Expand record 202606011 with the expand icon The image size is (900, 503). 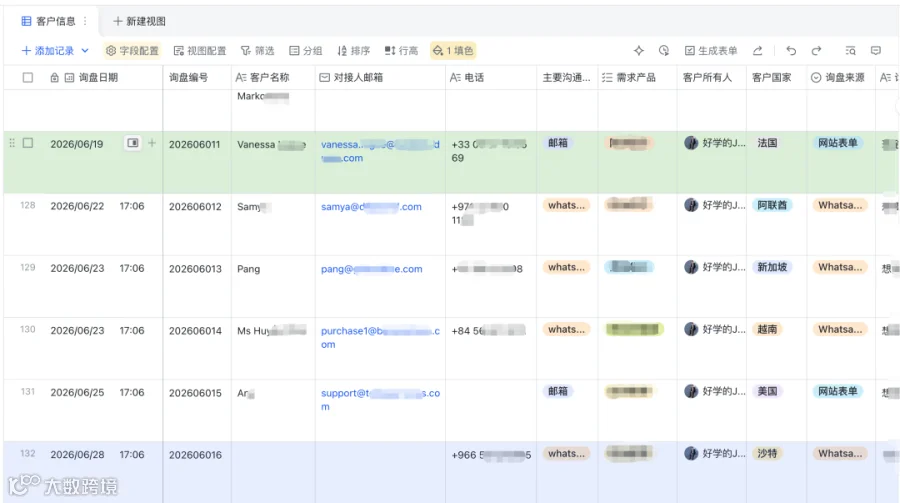pos(133,143)
